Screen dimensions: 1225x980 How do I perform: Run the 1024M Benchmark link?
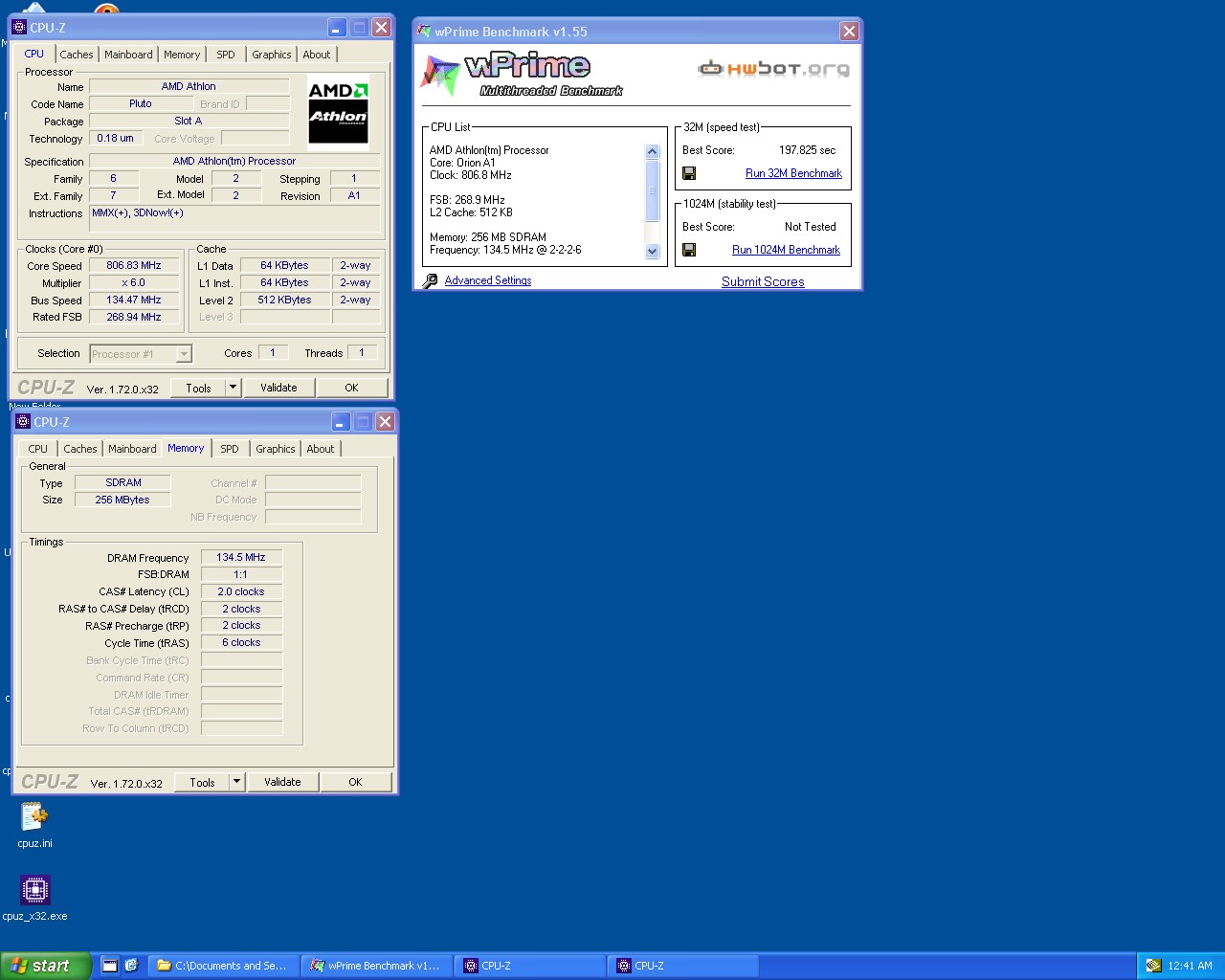[786, 250]
